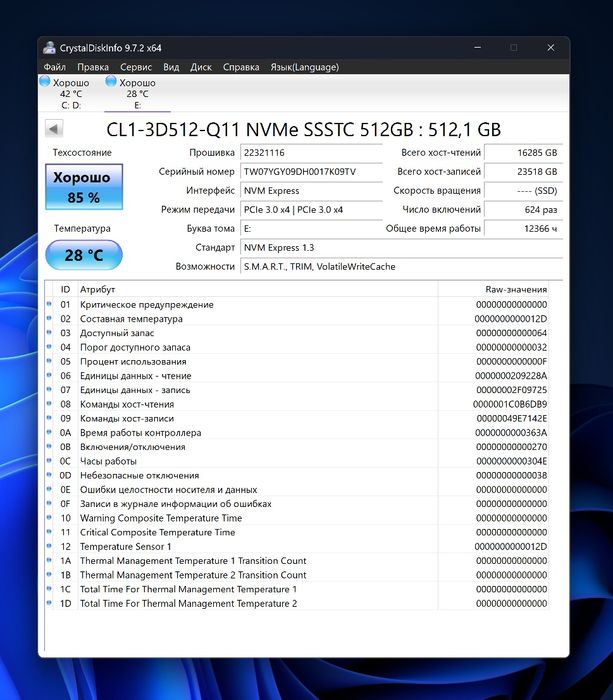Screen dimensions: 613x700
Task: Click status dot for Критическое предупреждение row
Action: coord(49,304)
